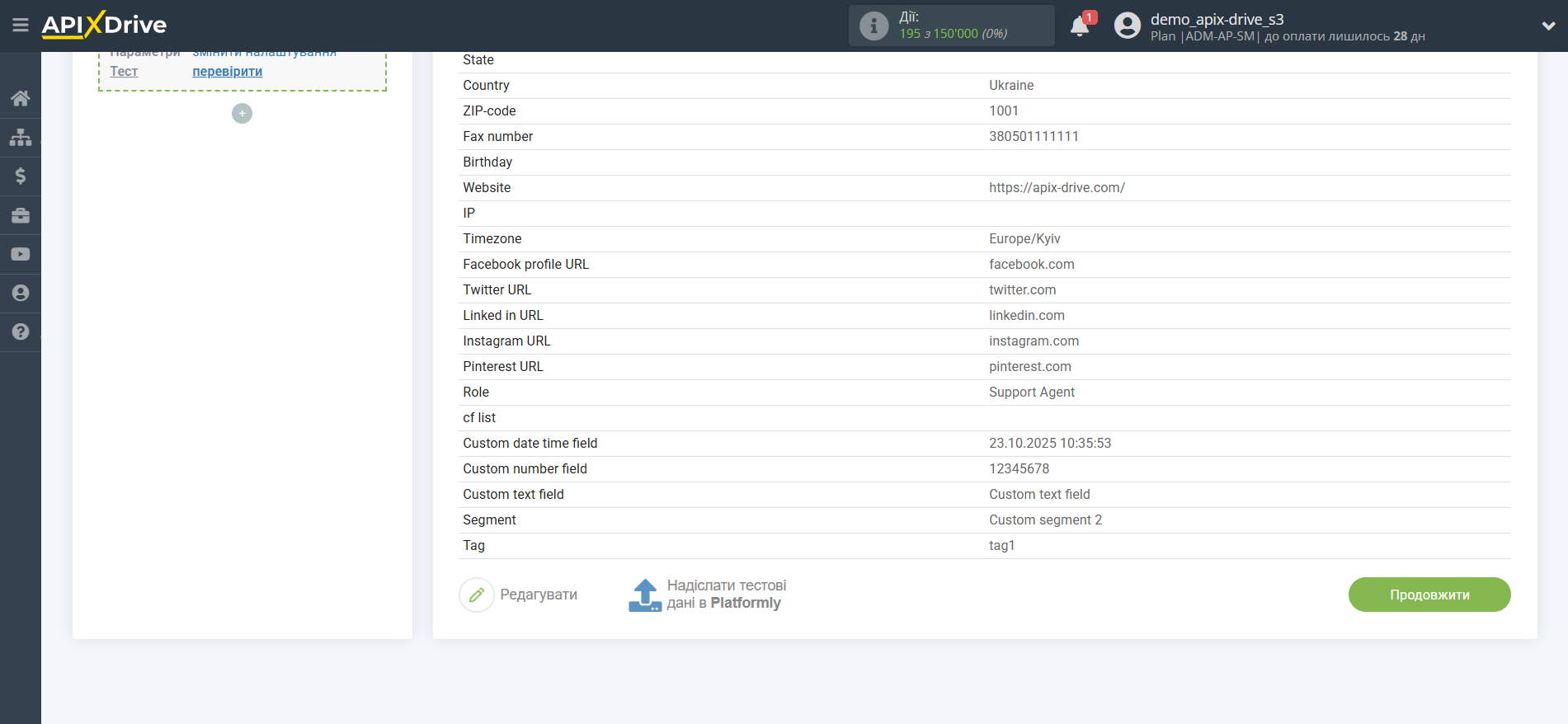
Task: Open the user profile icon in sidebar
Action: pyautogui.click(x=21, y=293)
